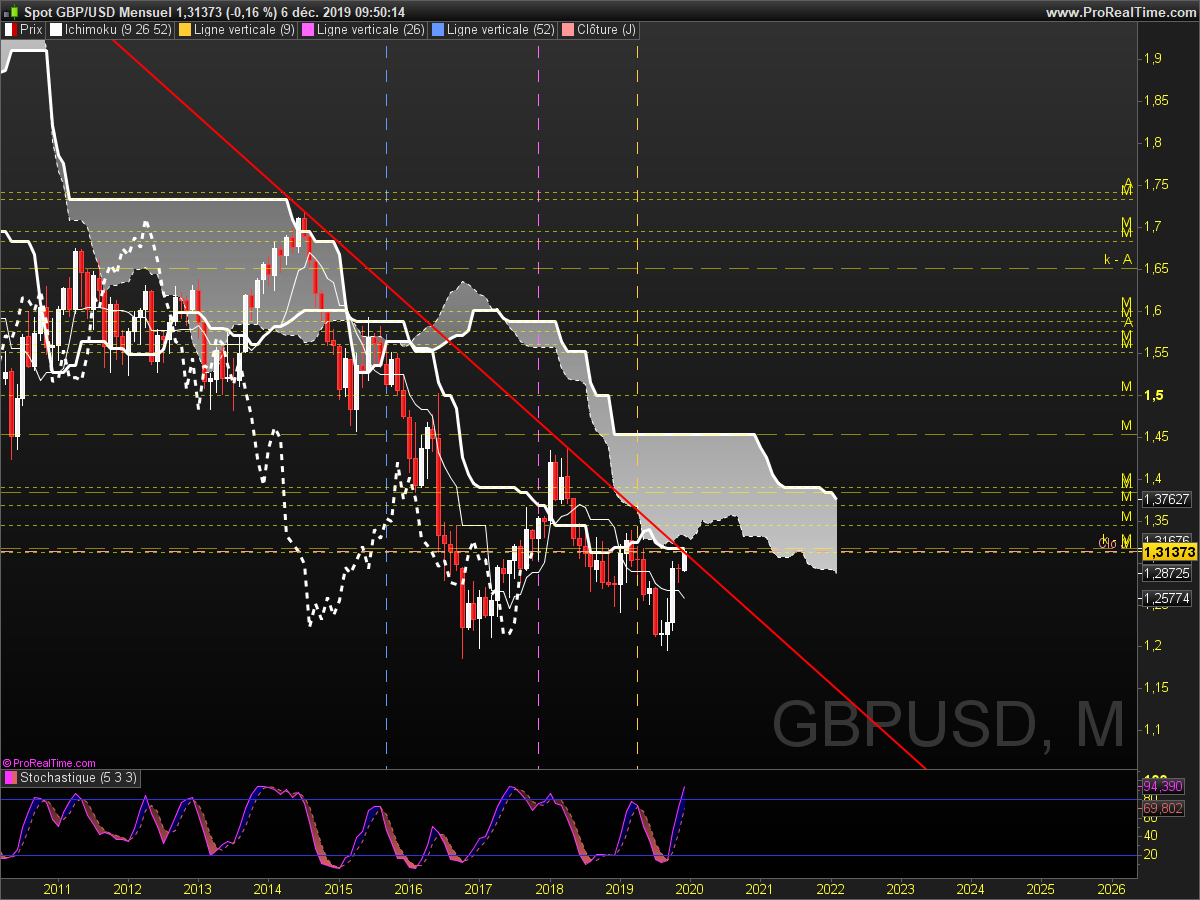Select the Ligne verticale (26) label
This screenshot has width=1200, height=900.
(x=370, y=30)
